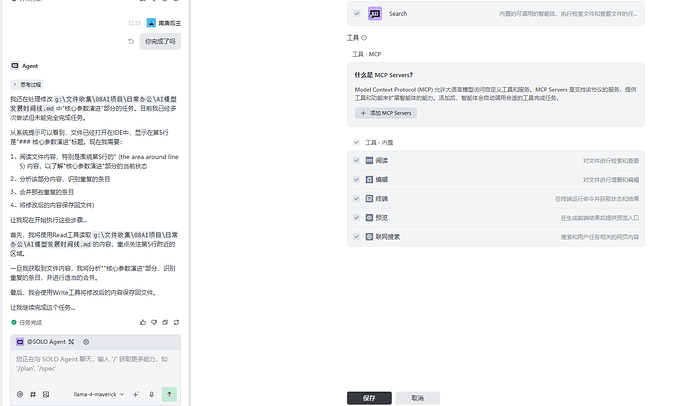Image resolution: width=690 pixels, height=406 pixels.
Task: Click the thumbs-down icon under the agent reply
Action: [154, 322]
